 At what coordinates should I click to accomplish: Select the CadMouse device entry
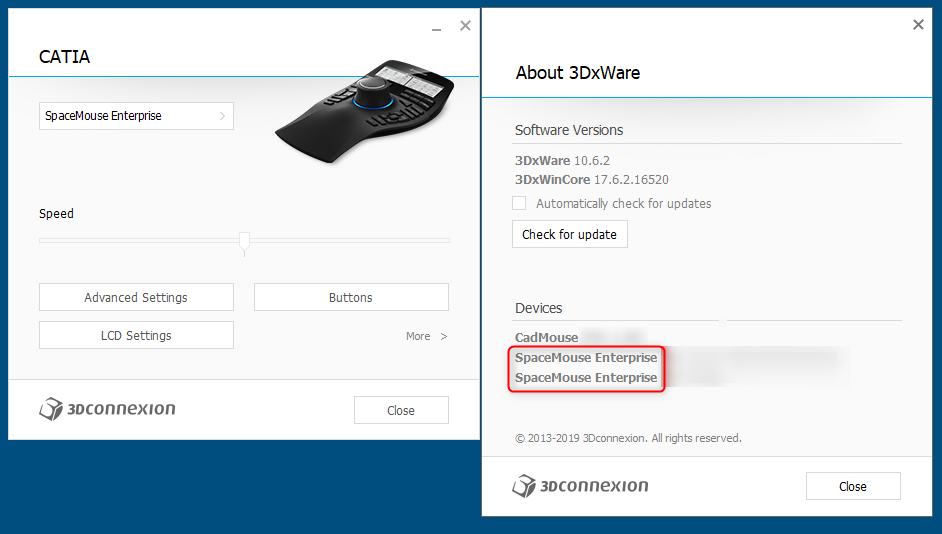pyautogui.click(x=547, y=338)
